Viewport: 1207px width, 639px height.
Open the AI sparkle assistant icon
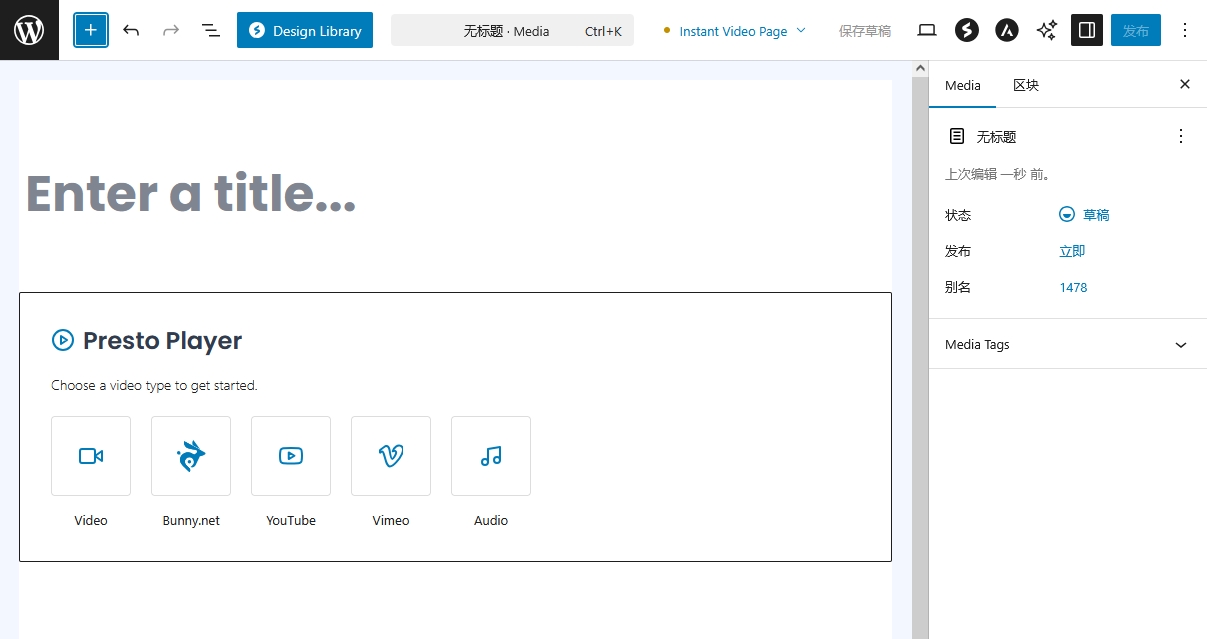[1047, 30]
